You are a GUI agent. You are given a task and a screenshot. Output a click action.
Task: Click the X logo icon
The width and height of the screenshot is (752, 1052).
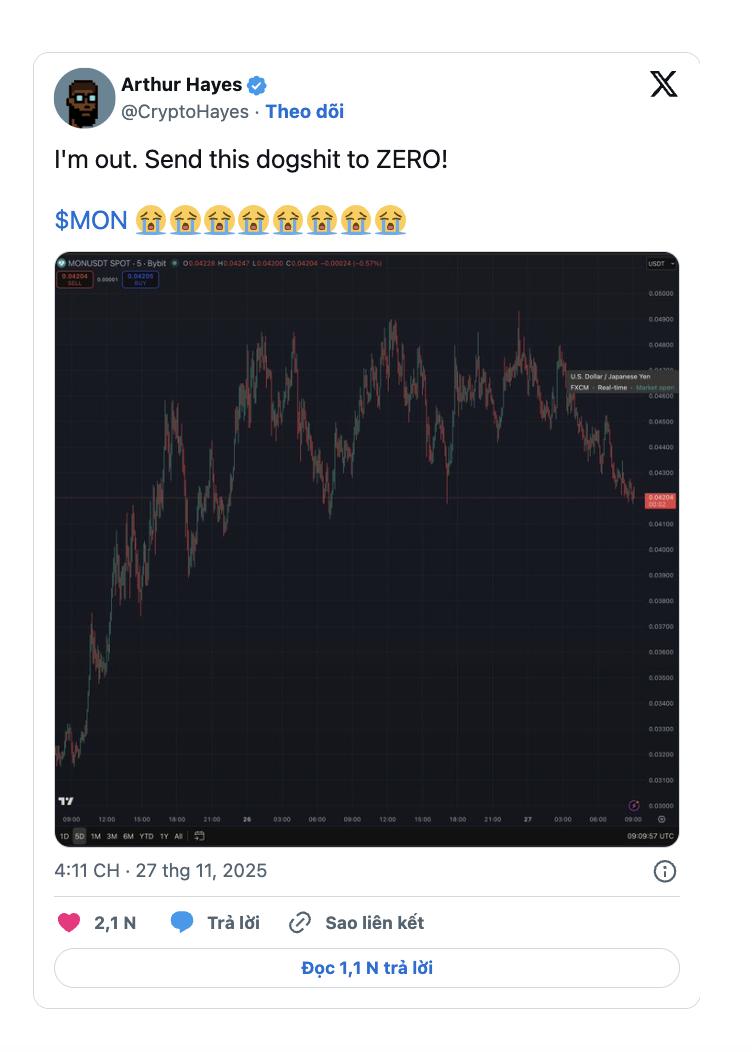663,84
